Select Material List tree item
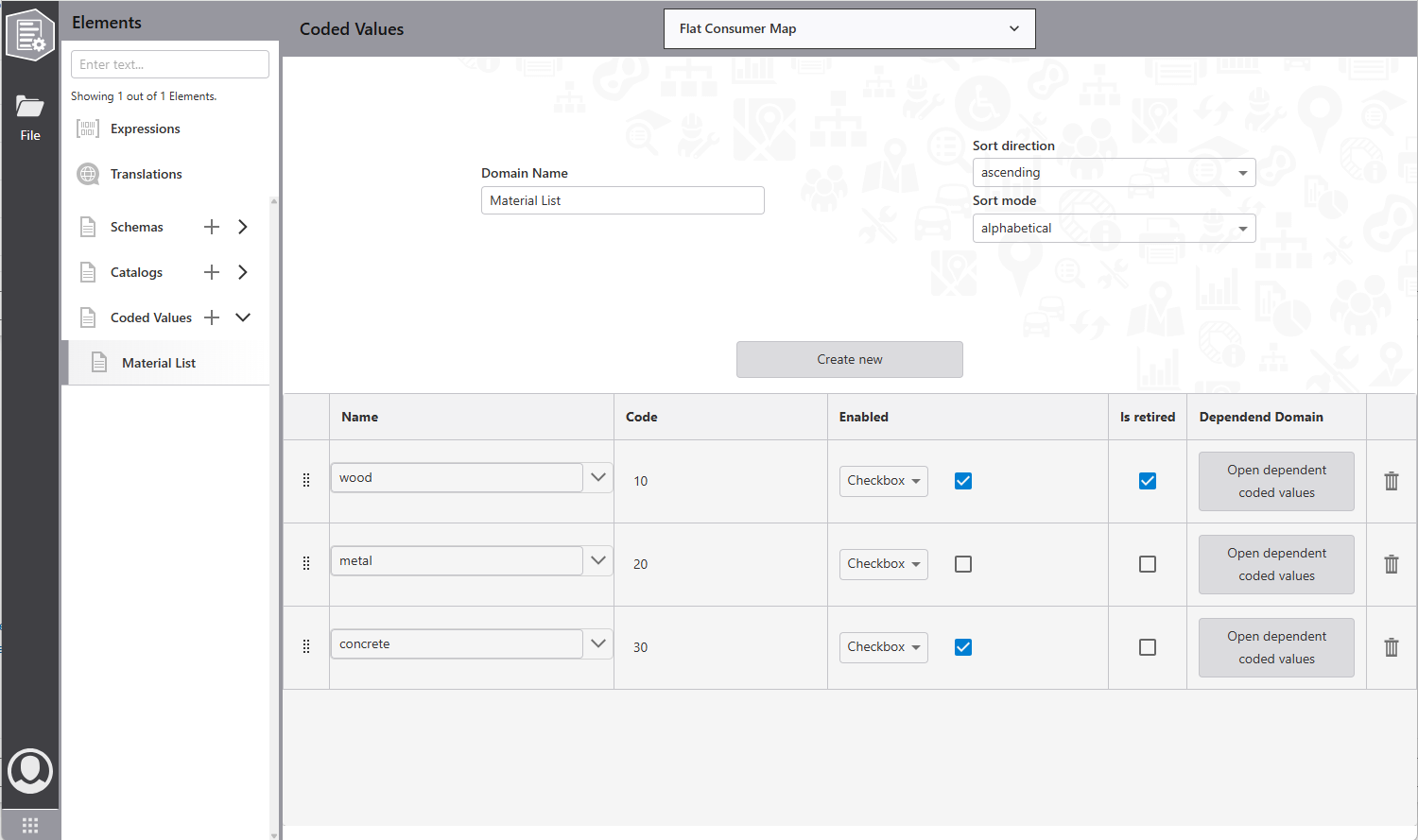This screenshot has width=1418, height=840. pos(159,363)
